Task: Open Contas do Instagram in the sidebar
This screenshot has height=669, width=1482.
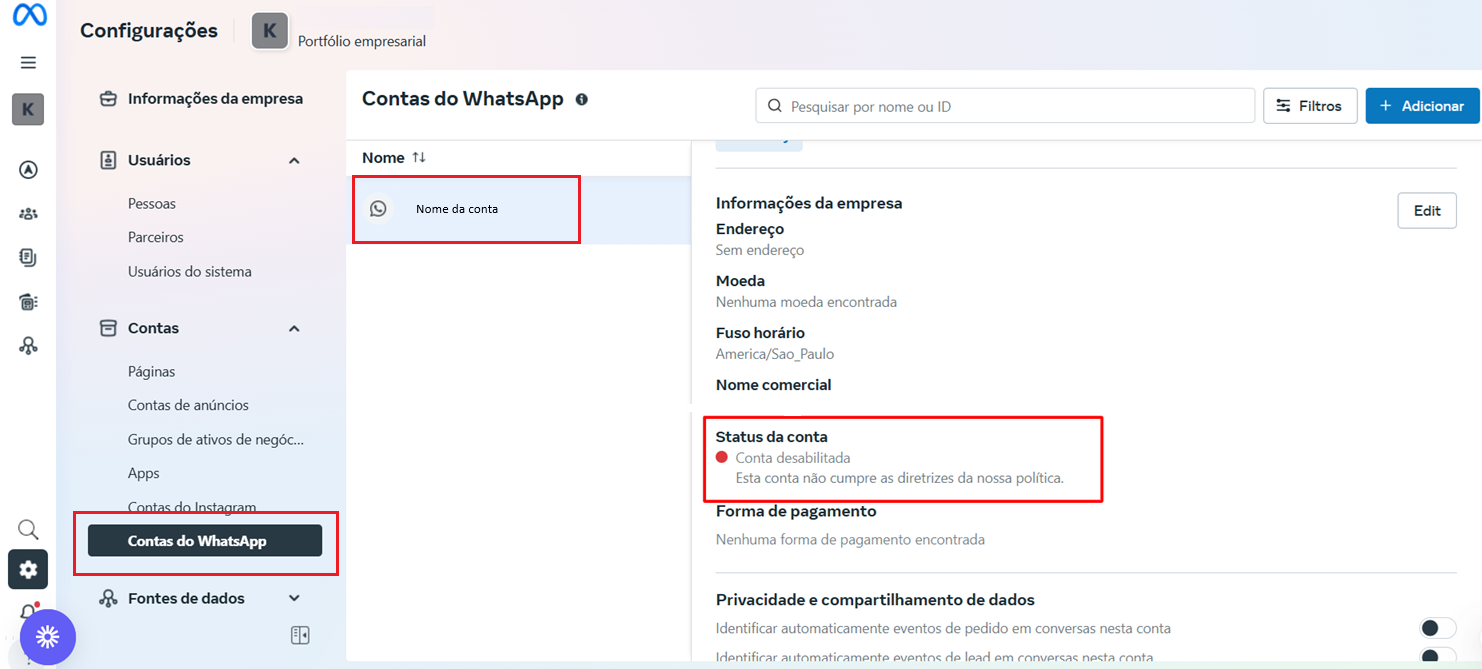Action: tap(192, 507)
